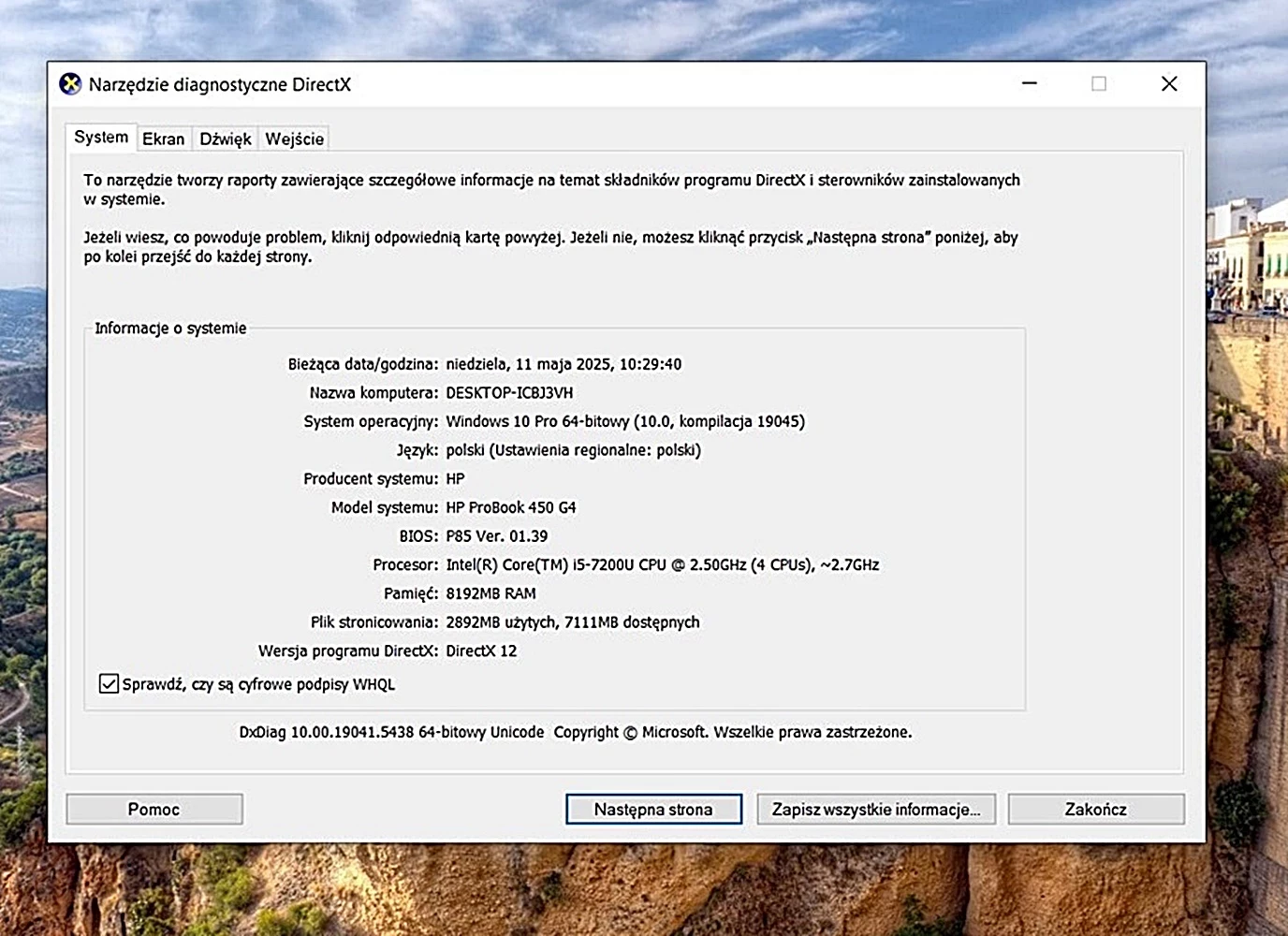Click the Windows 10 Pro 64-bitowy value
This screenshot has width=1288, height=936.
(625, 421)
